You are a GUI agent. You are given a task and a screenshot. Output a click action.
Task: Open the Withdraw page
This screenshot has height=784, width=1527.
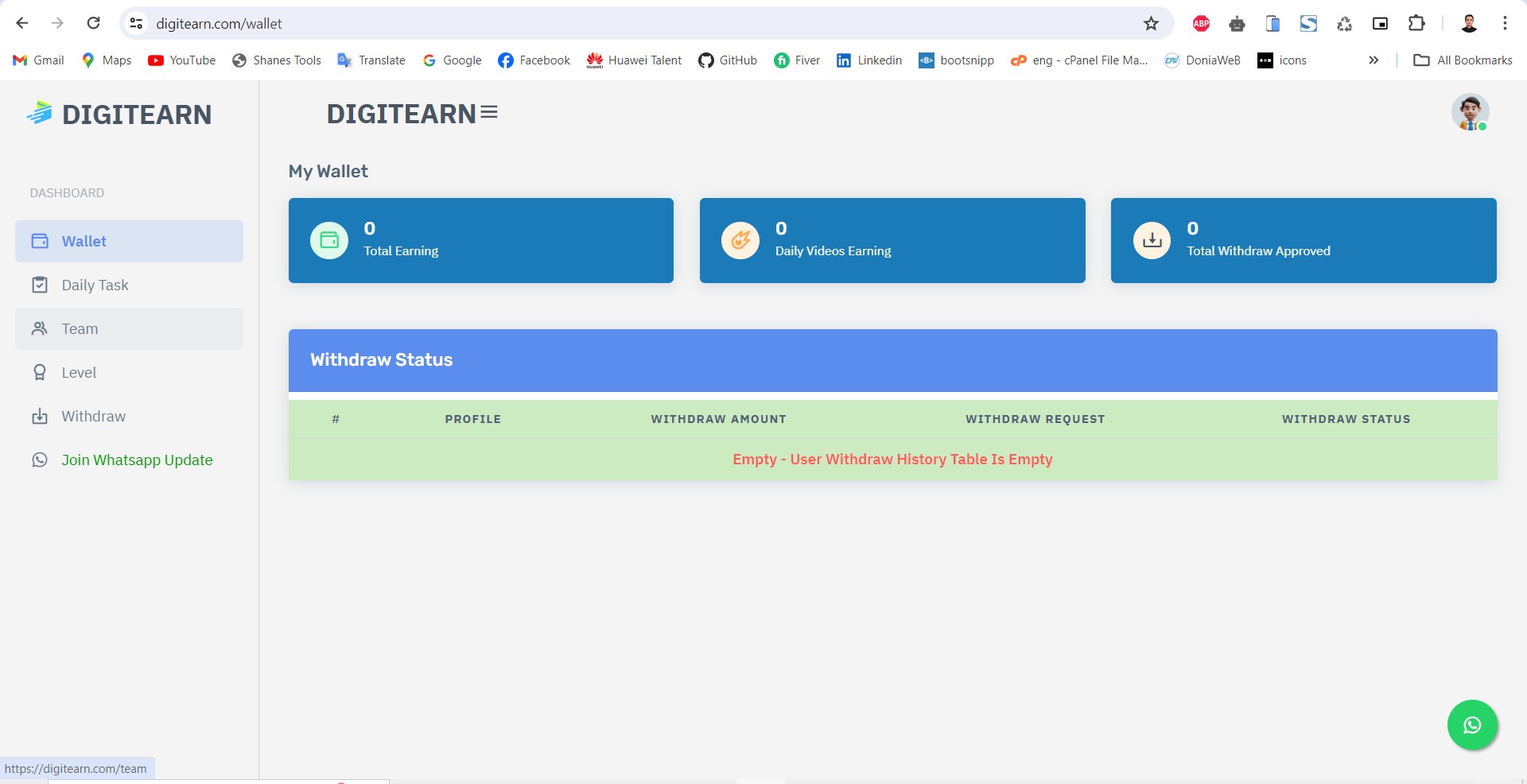tap(129, 416)
